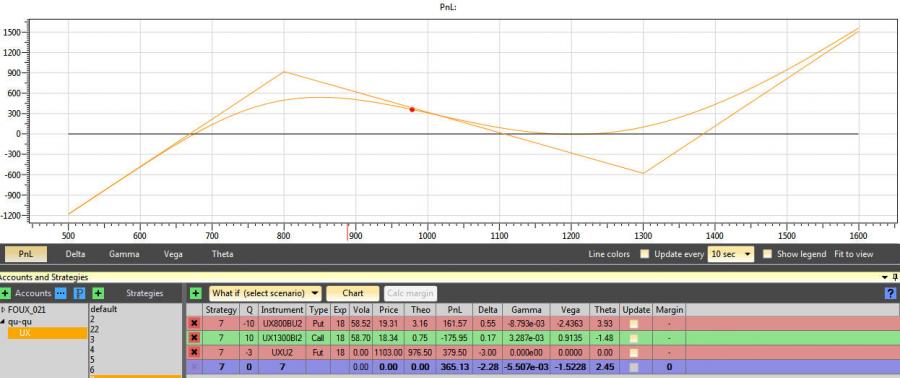This screenshot has width=900, height=378.
Task: Open Line colors settings
Action: (609, 254)
